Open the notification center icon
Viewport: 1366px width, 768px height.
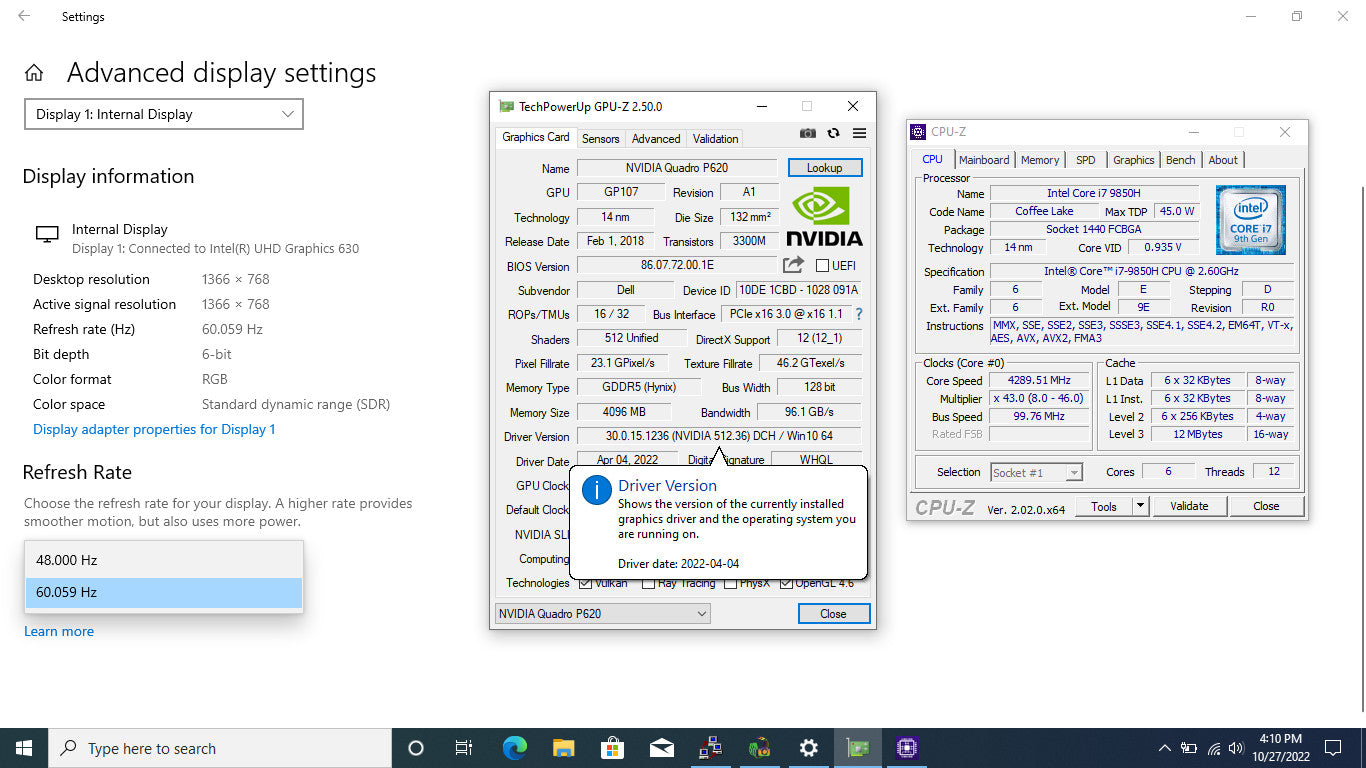(1333, 748)
